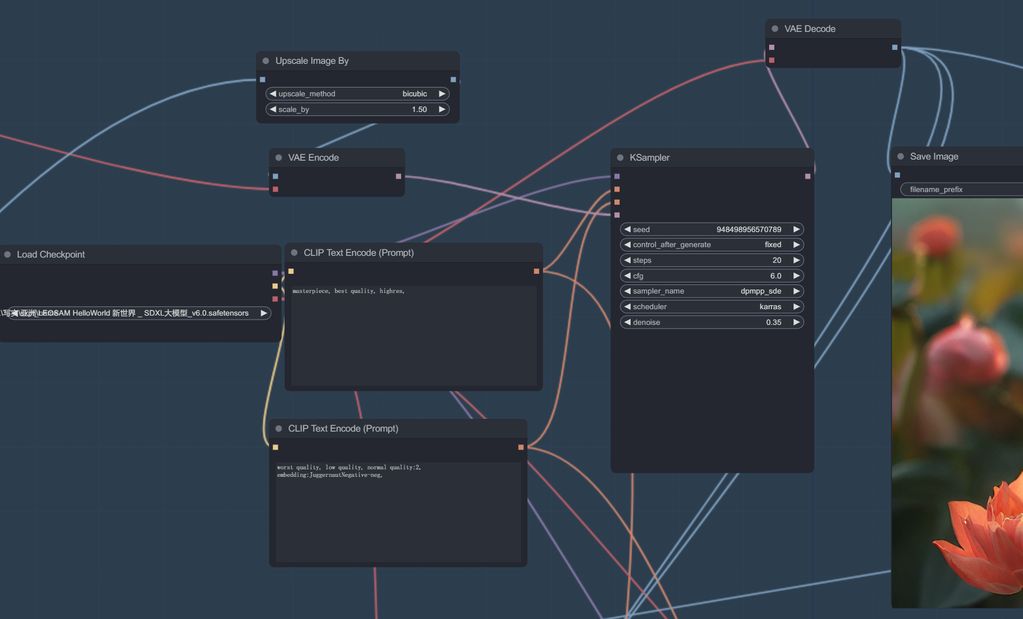Collapse the VAE Decode node dot
Viewport: 1023px width, 619px height.
(775, 29)
